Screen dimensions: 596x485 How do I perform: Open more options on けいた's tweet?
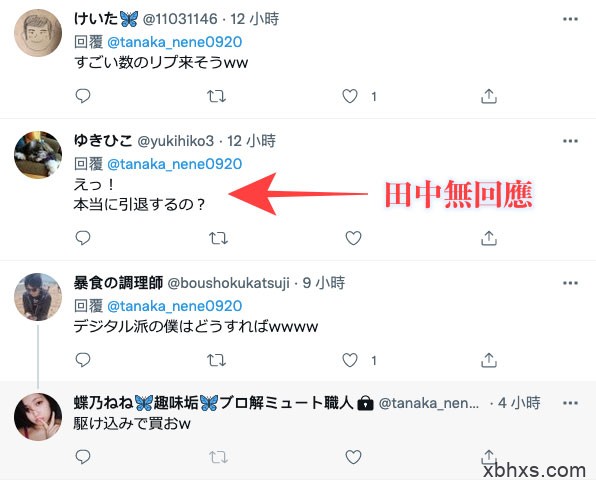(x=571, y=19)
